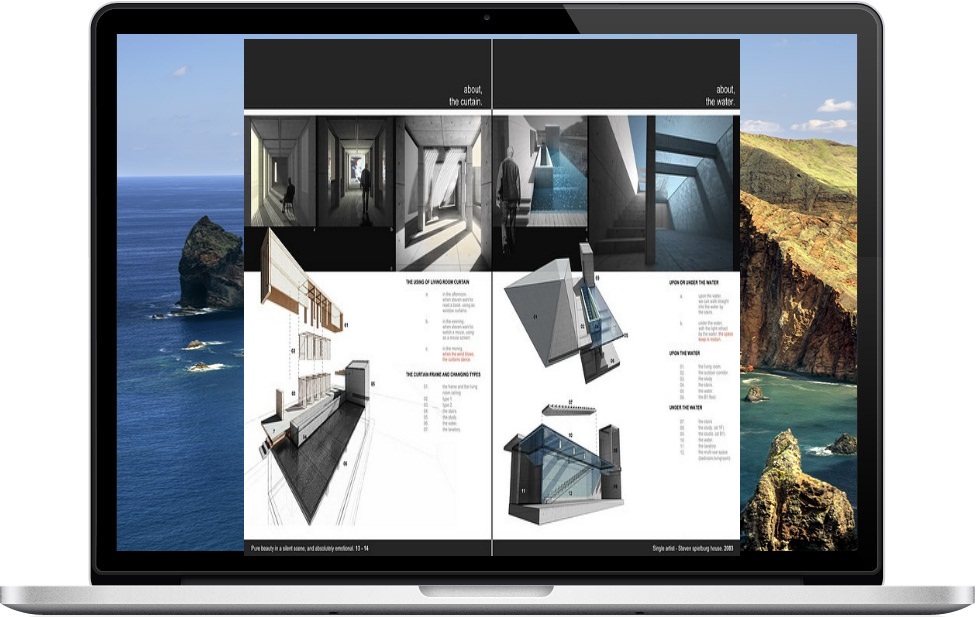The height and width of the screenshot is (617, 976).
Task: Click 'in the afternoon' curtain paragraph
Action: (459, 302)
